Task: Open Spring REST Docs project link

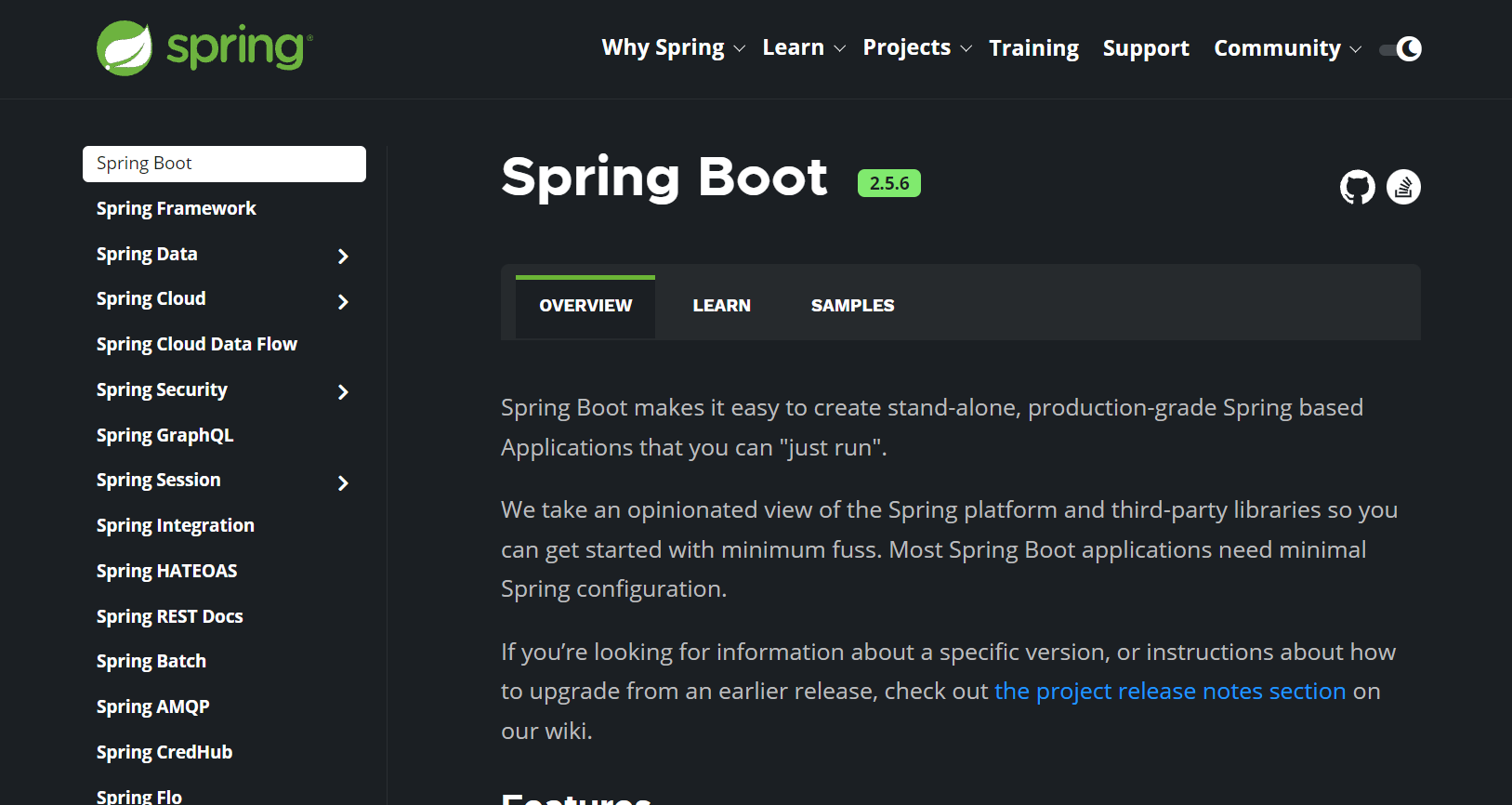Action: [x=169, y=616]
